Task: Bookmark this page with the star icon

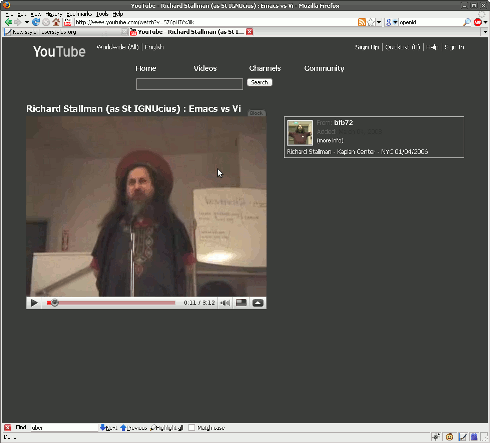Action: tap(371, 22)
